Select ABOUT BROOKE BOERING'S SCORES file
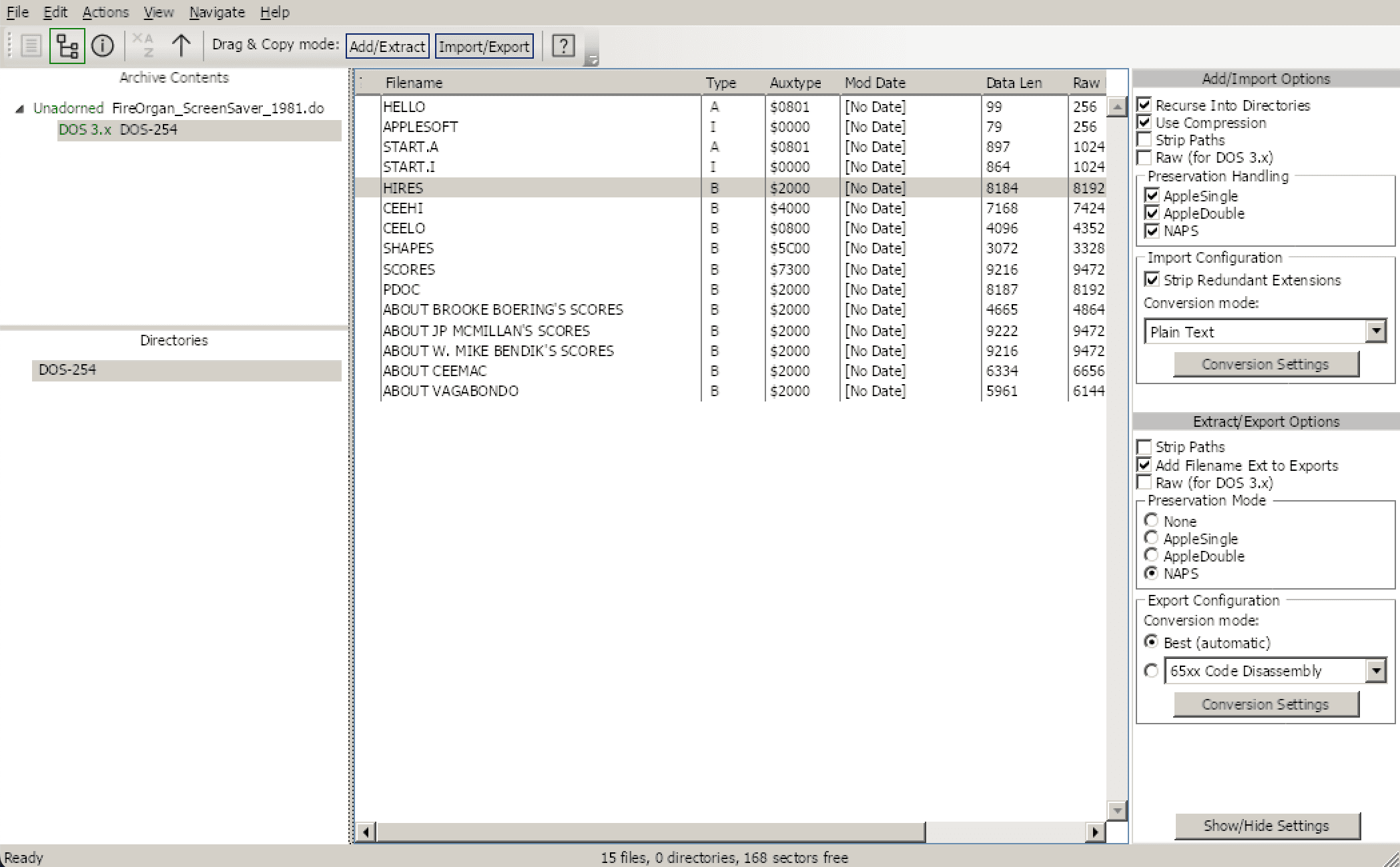The width and height of the screenshot is (1400, 867). coord(730,309)
